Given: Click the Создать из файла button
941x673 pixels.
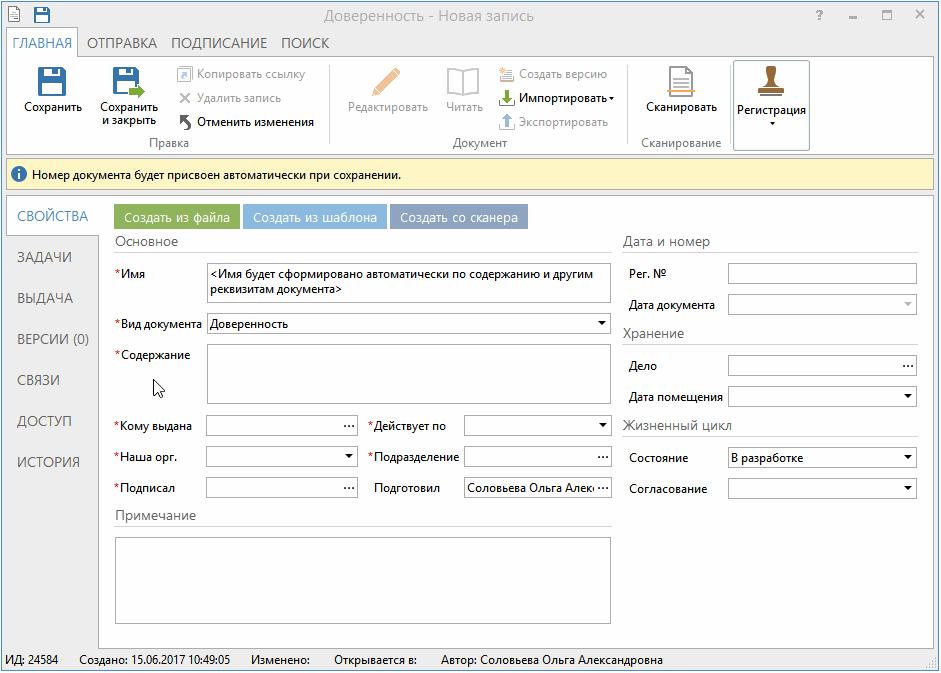Looking at the screenshot, I should click(177, 218).
